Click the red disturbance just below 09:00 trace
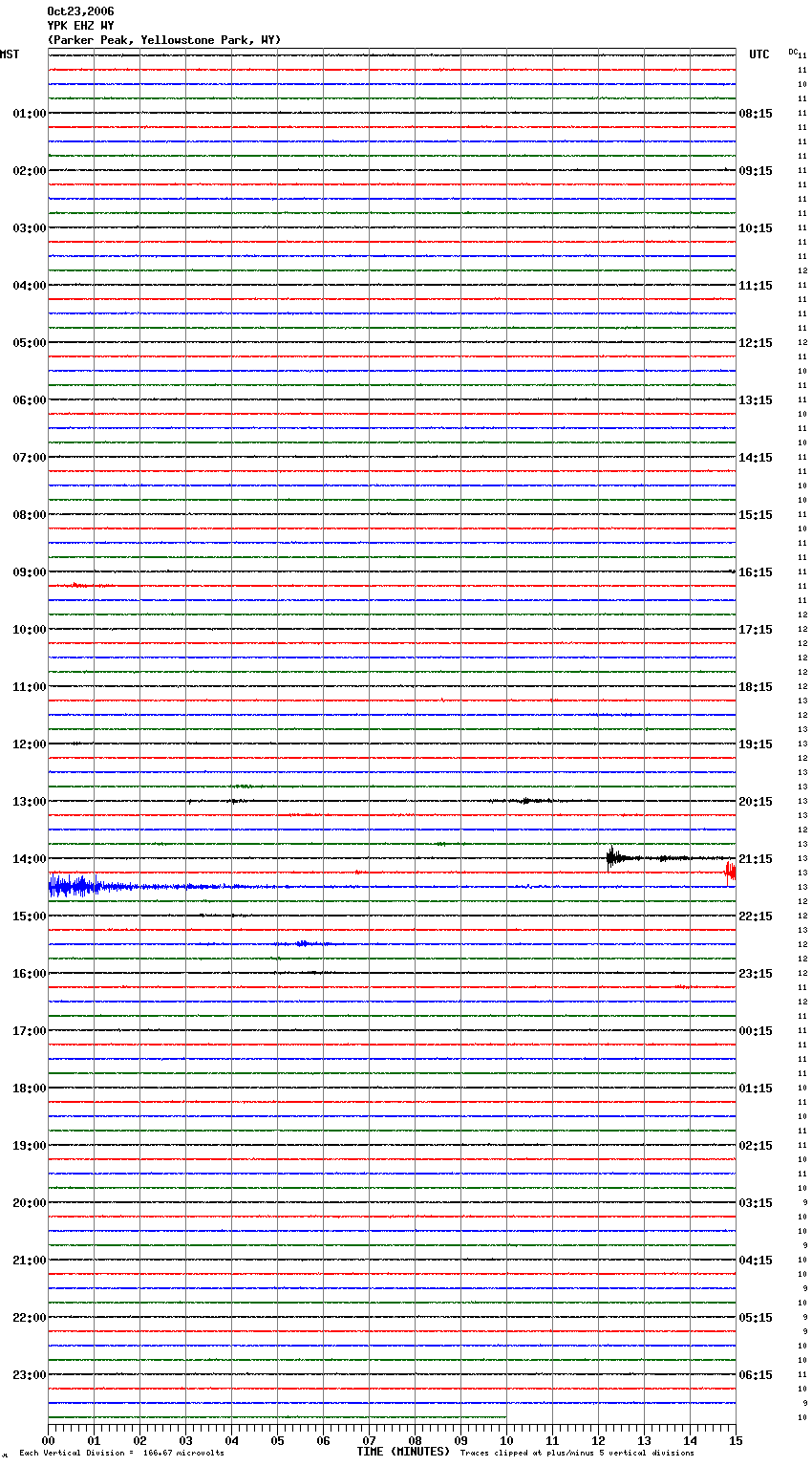The image size is (812, 1466). pos(82,585)
